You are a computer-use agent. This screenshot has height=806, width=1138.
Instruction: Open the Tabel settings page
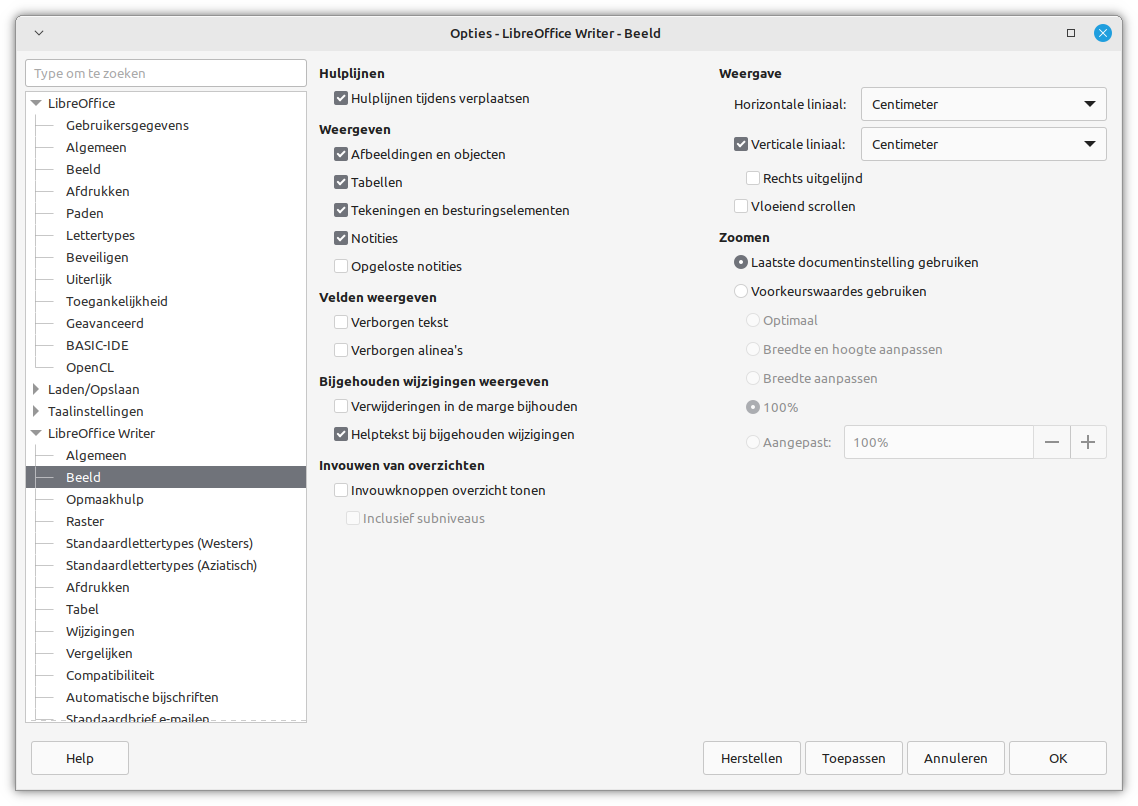tap(82, 609)
